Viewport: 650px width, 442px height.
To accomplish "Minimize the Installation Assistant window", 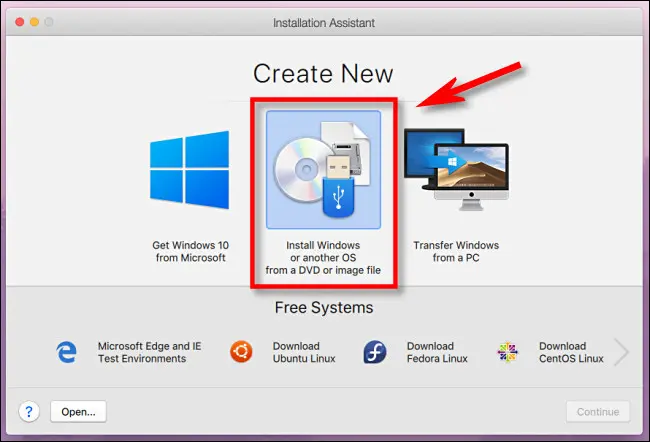I will (x=34, y=22).
